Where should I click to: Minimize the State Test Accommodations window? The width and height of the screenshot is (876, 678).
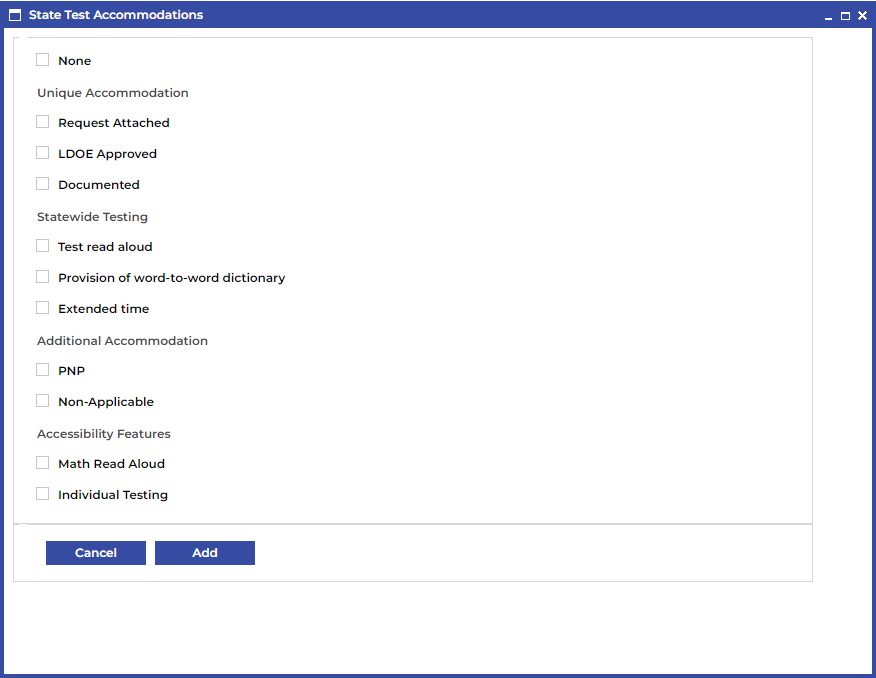(828, 16)
